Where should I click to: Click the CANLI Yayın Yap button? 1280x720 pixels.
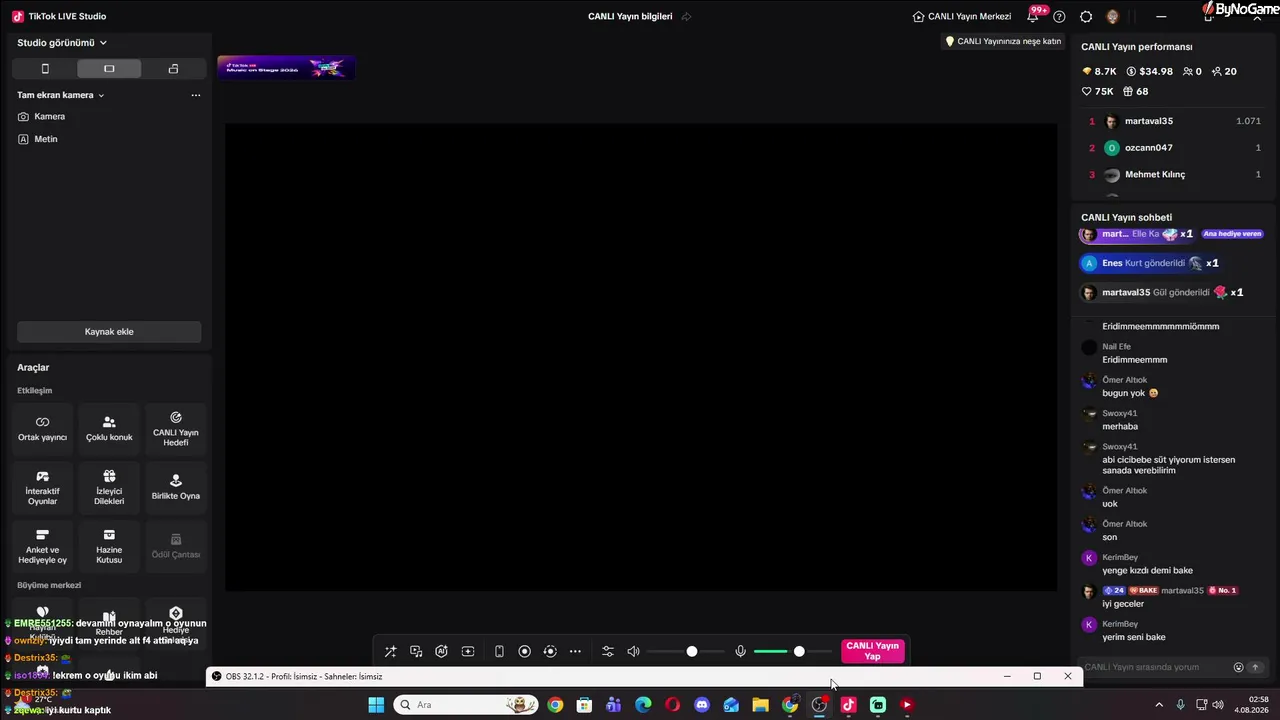click(x=873, y=652)
